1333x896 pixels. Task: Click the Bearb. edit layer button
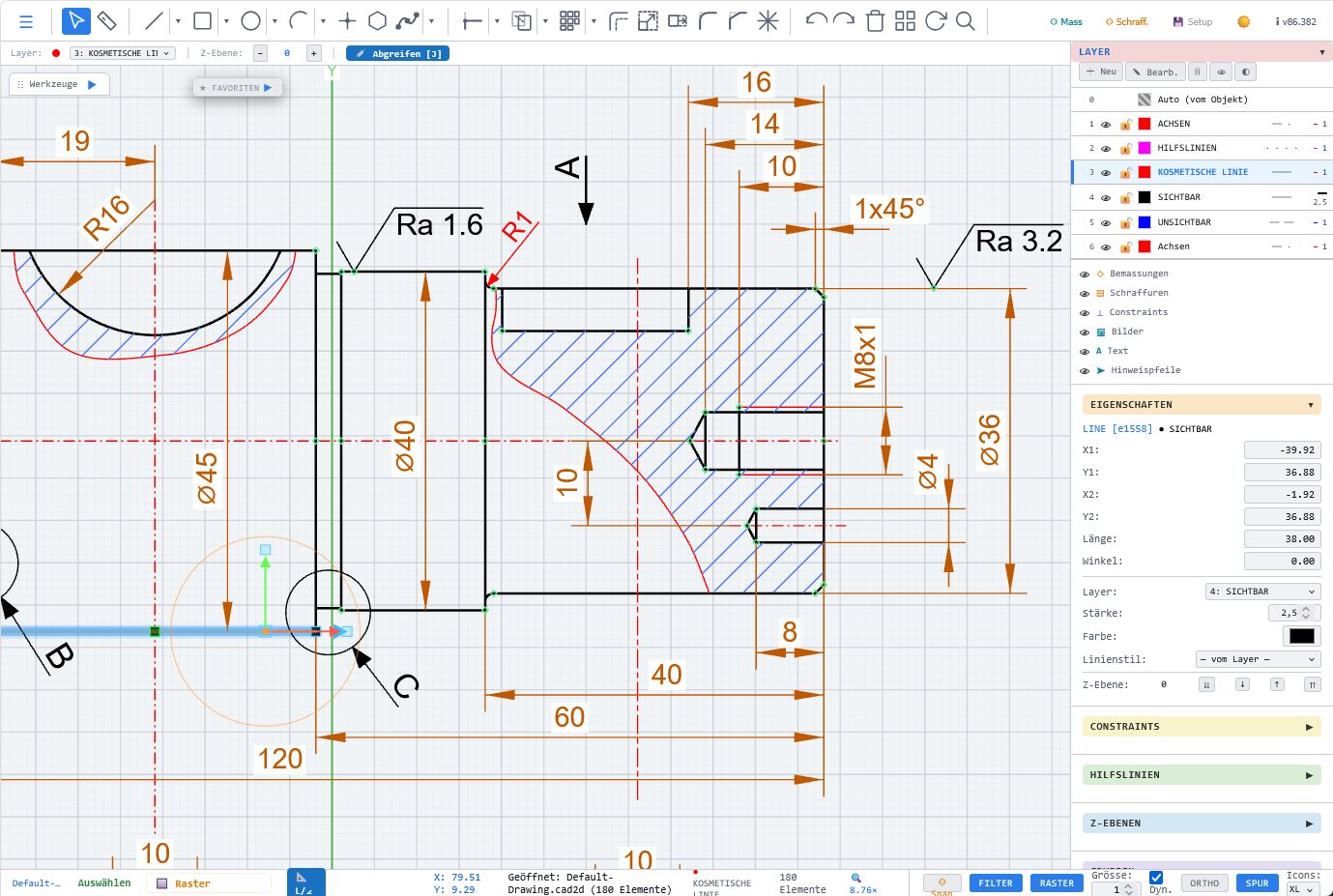click(1155, 72)
